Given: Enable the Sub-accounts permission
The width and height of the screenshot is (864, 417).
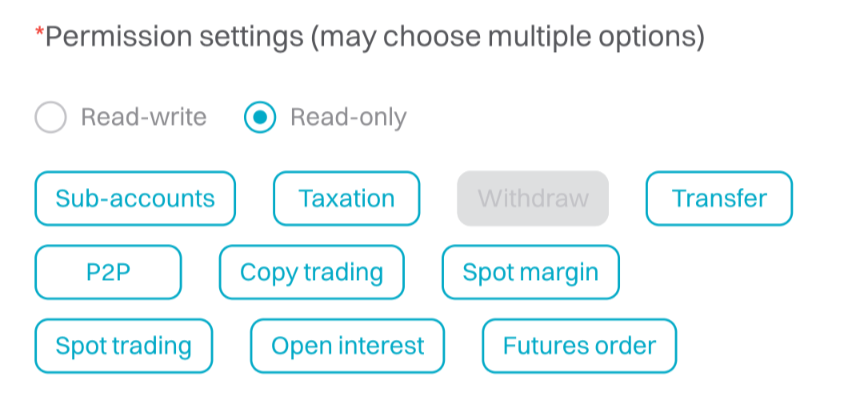Looking at the screenshot, I should 135,198.
